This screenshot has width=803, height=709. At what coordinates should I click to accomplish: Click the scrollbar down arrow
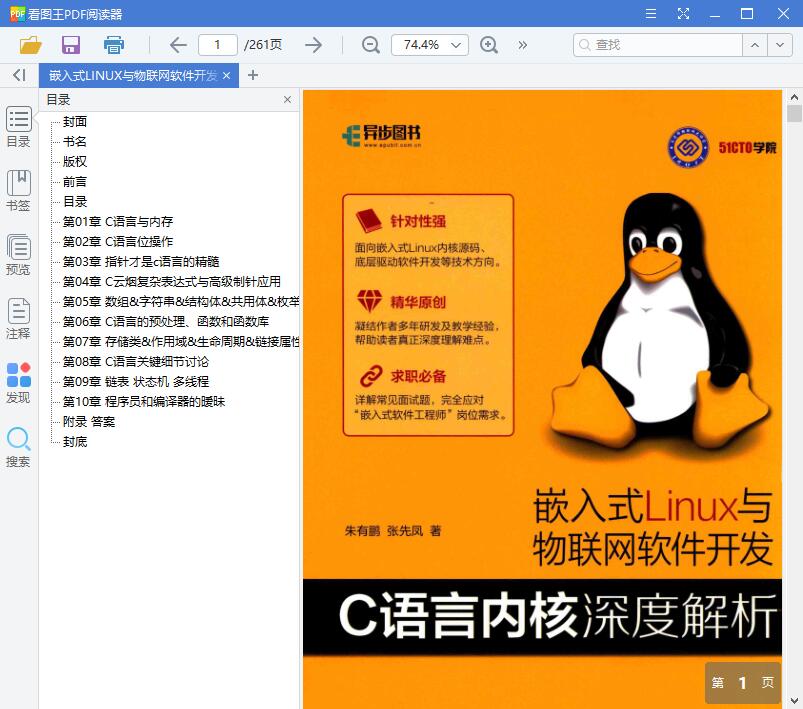click(794, 700)
